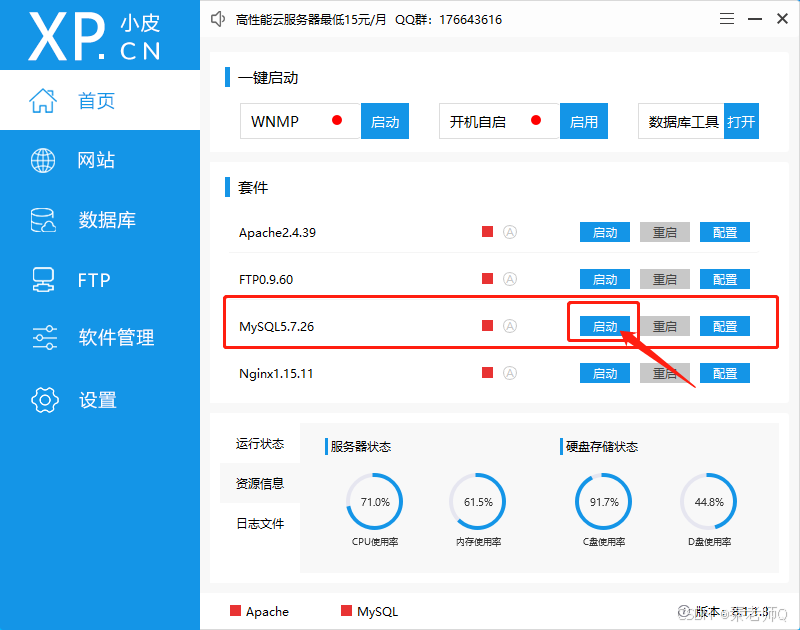
Task: Click the gear icon for 设置
Action: coord(45,400)
